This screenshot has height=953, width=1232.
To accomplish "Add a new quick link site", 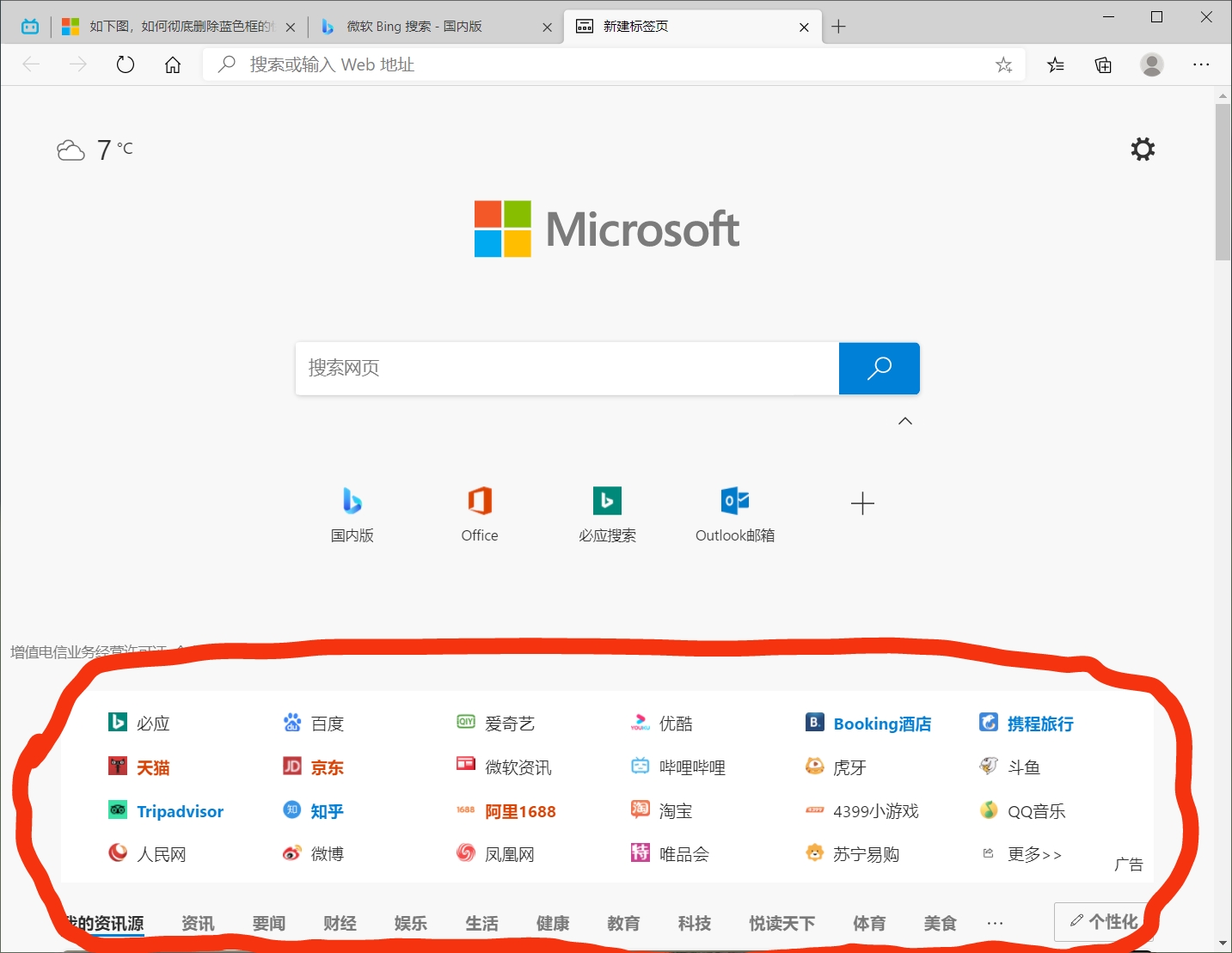I will pyautogui.click(x=862, y=504).
